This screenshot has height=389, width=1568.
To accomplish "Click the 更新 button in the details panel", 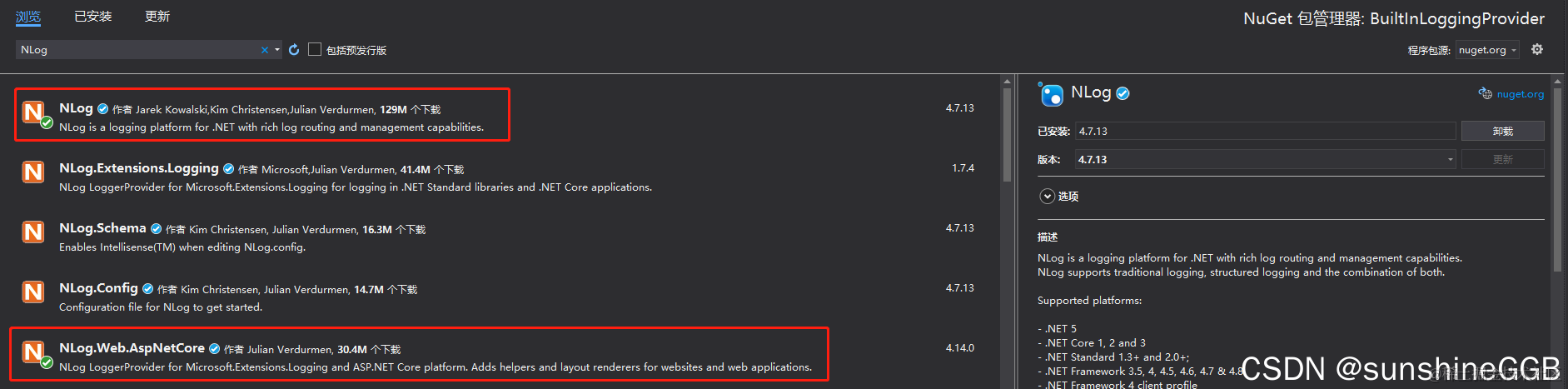I will point(1502,159).
